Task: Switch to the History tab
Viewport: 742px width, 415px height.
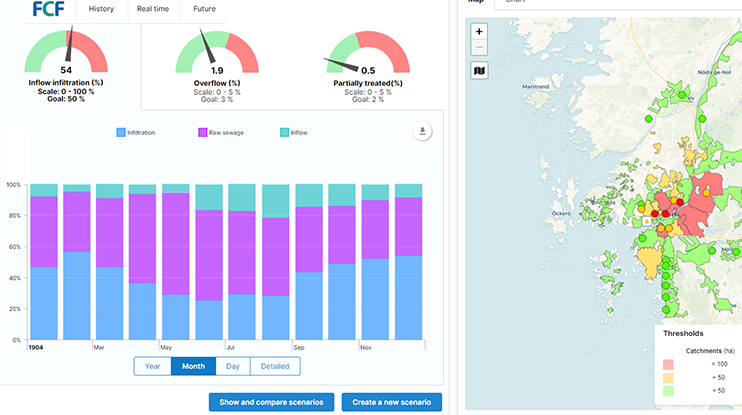Action: [x=101, y=9]
